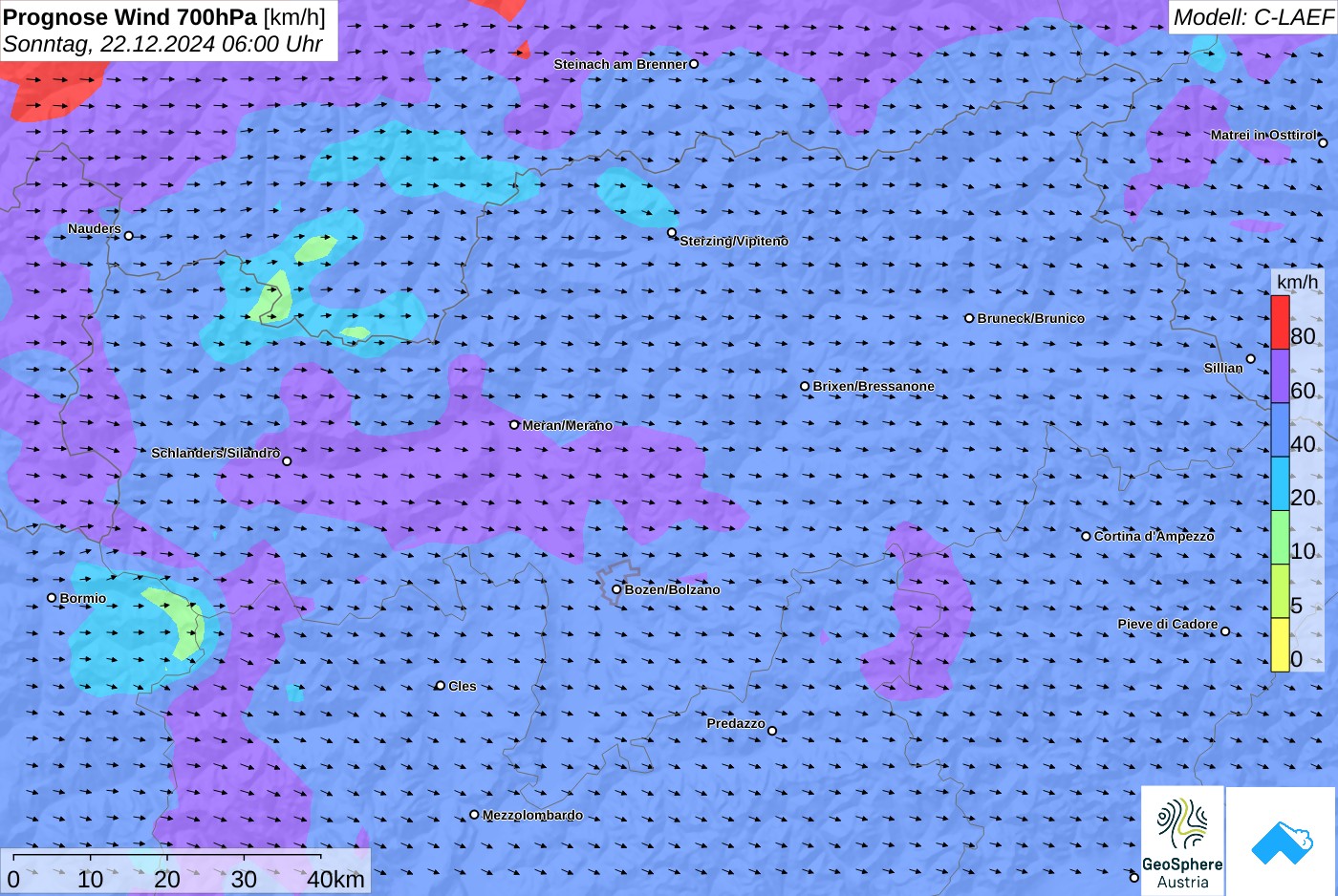Click the Matrei in Osttirol marker

coord(1323,143)
